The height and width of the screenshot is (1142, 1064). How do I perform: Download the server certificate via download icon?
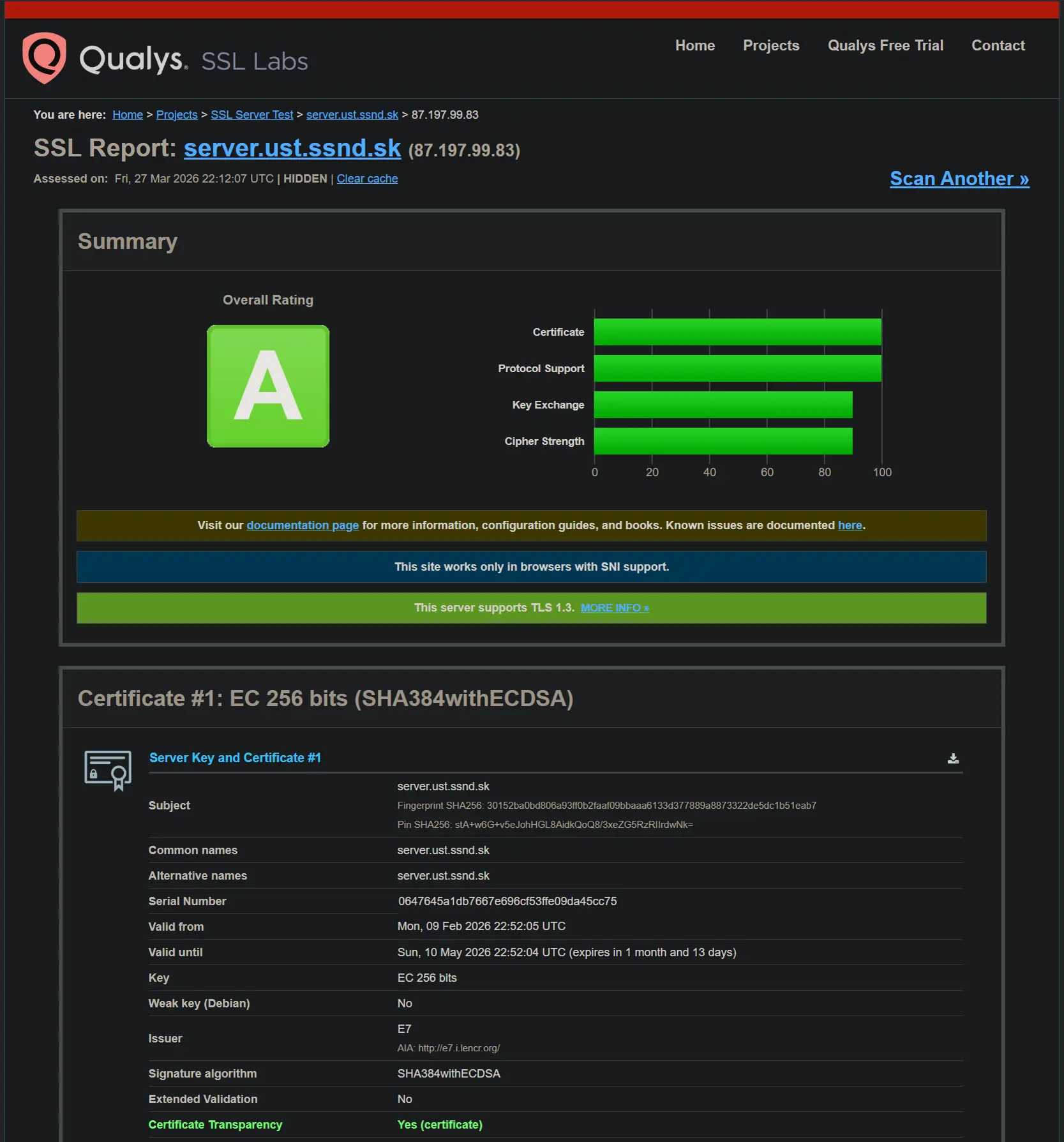(x=953, y=758)
